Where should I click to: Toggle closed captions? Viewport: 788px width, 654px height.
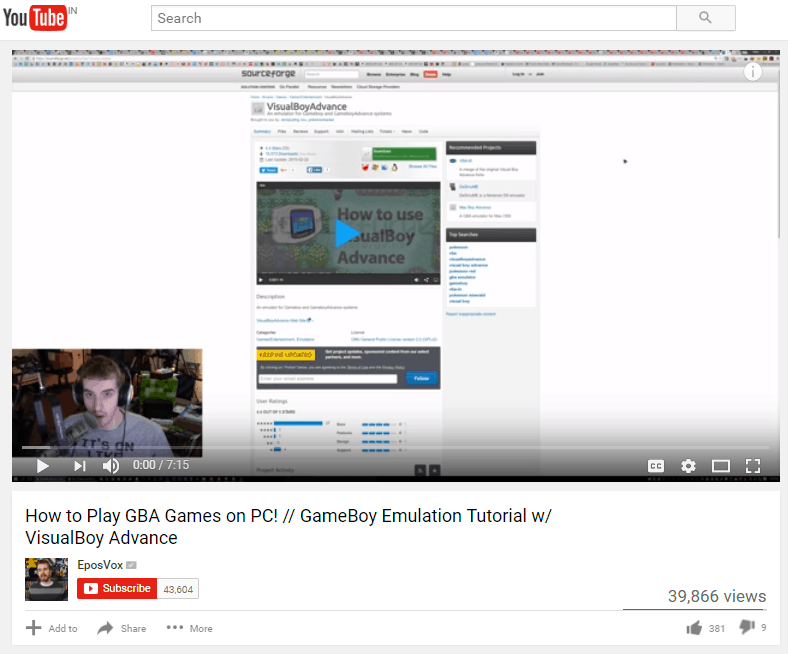(x=656, y=466)
